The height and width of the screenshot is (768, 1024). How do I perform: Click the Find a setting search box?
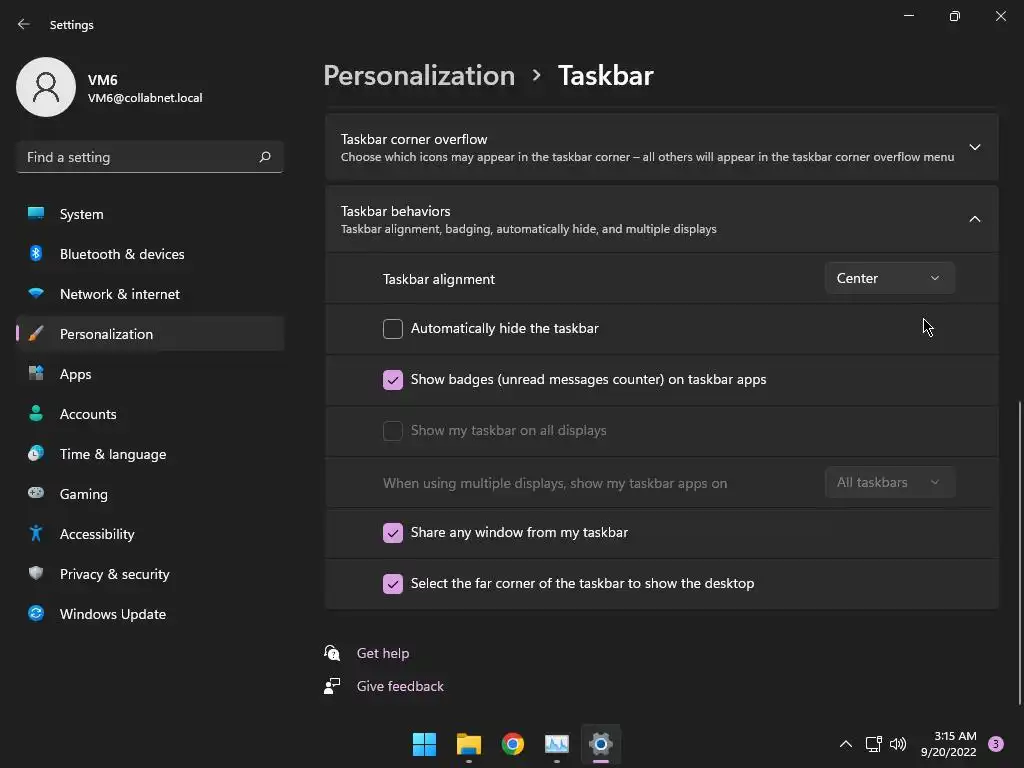pyautogui.click(x=150, y=157)
